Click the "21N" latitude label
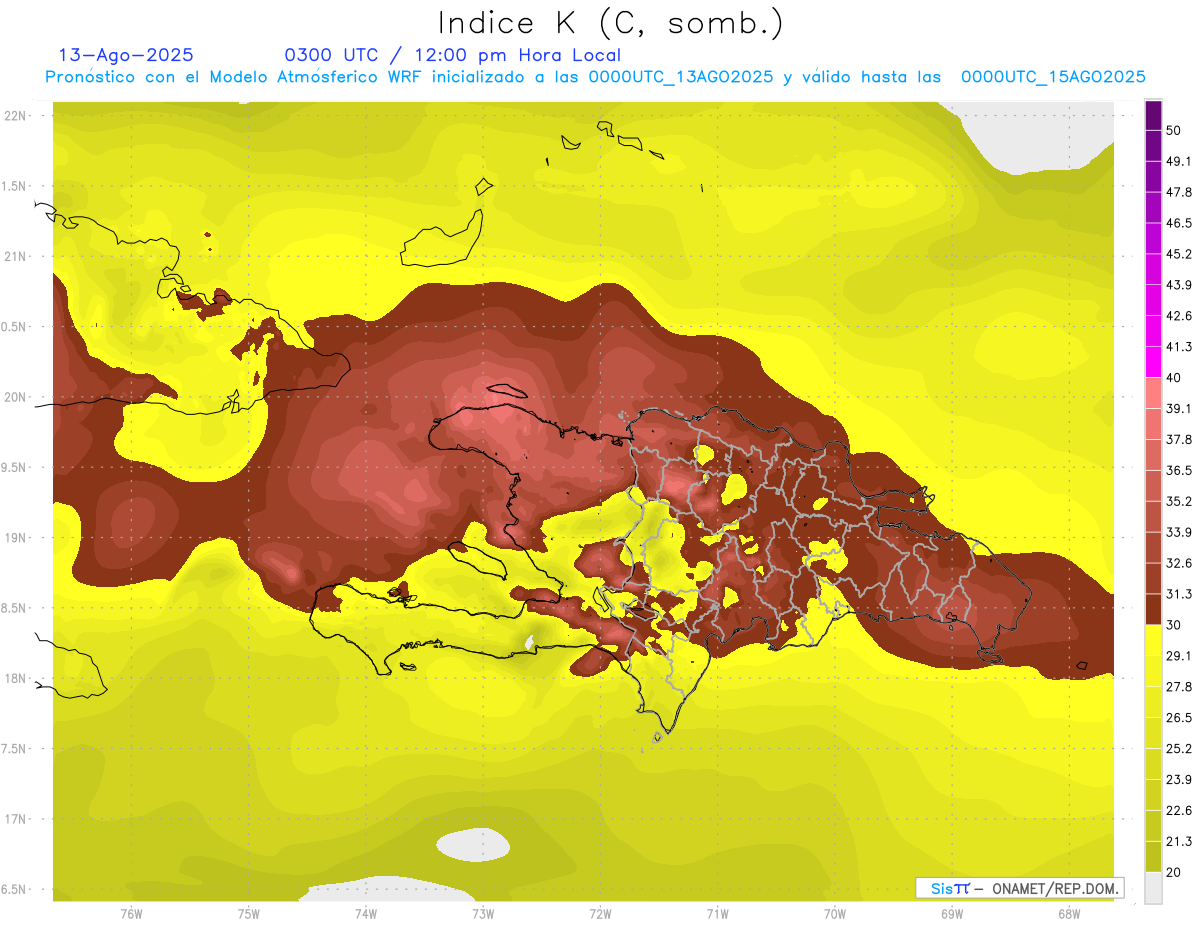The image size is (1200, 927). [16, 256]
